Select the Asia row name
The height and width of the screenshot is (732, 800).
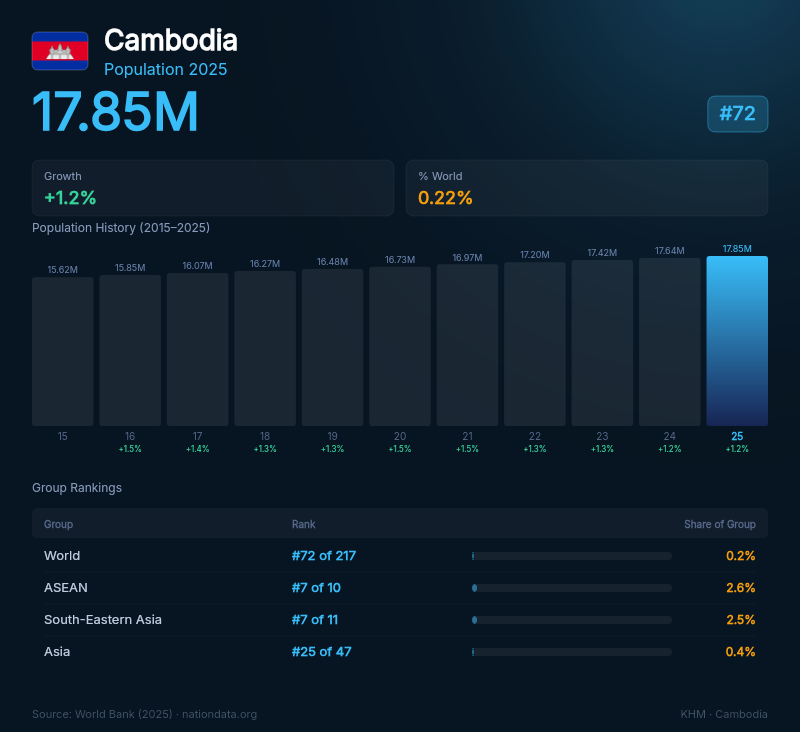tap(57, 651)
